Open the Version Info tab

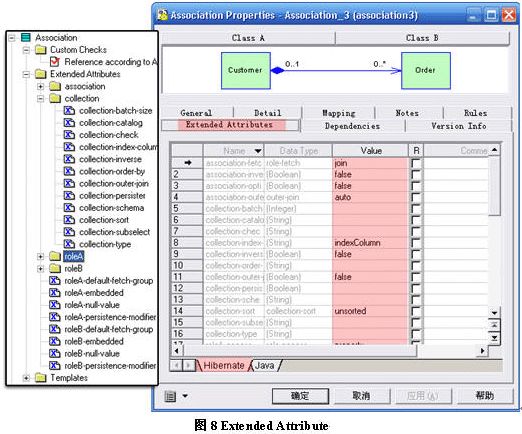click(x=459, y=126)
